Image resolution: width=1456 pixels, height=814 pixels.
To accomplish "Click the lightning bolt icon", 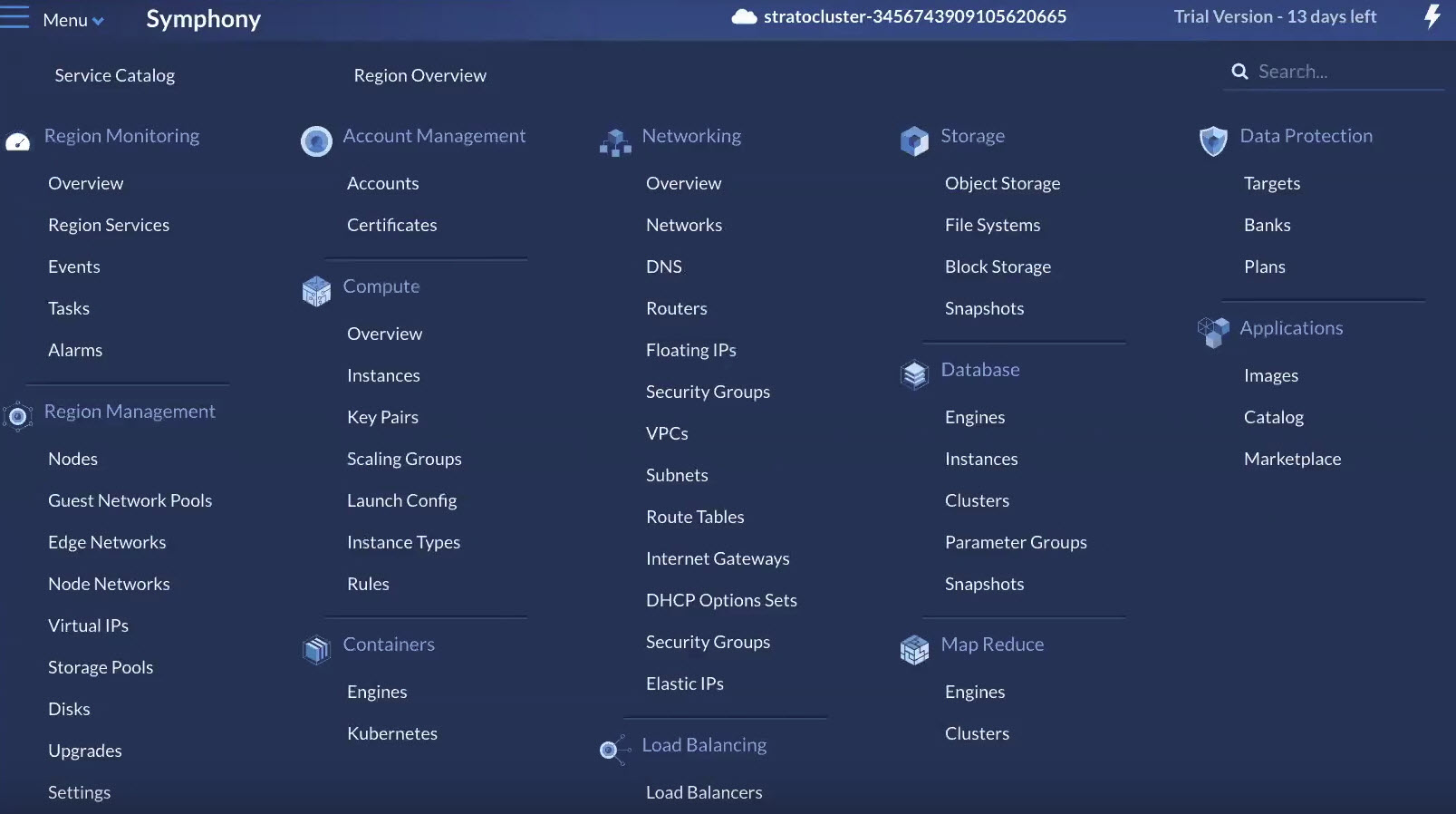I will click(x=1432, y=16).
